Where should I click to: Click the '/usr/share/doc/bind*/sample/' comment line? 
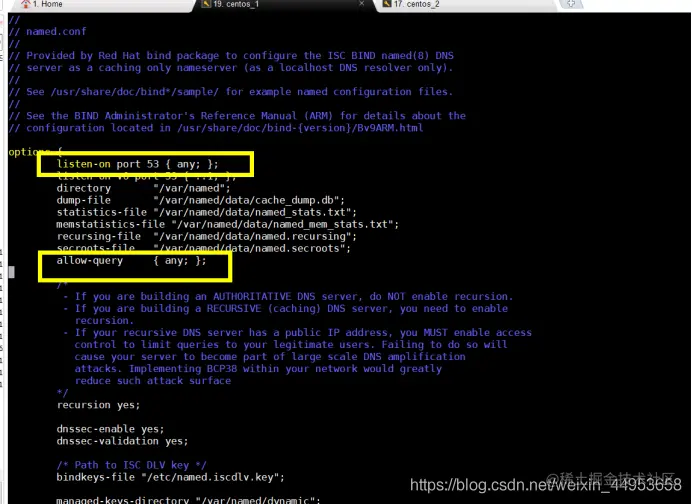pyautogui.click(x=231, y=92)
